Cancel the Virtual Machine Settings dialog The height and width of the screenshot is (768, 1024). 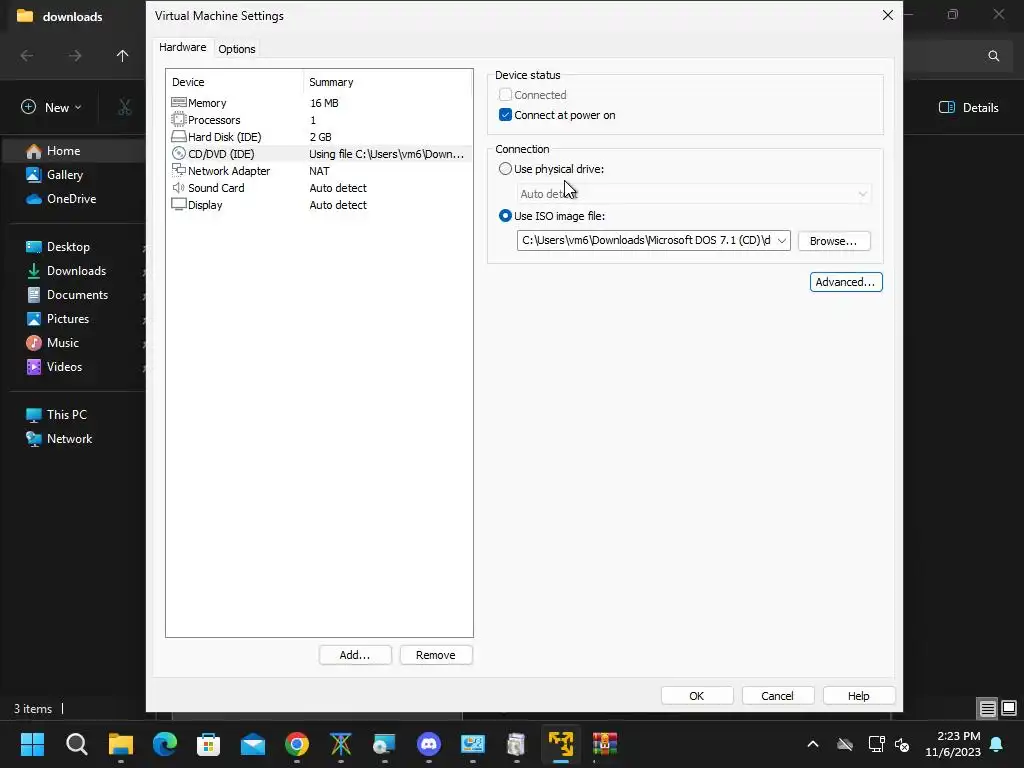click(777, 696)
